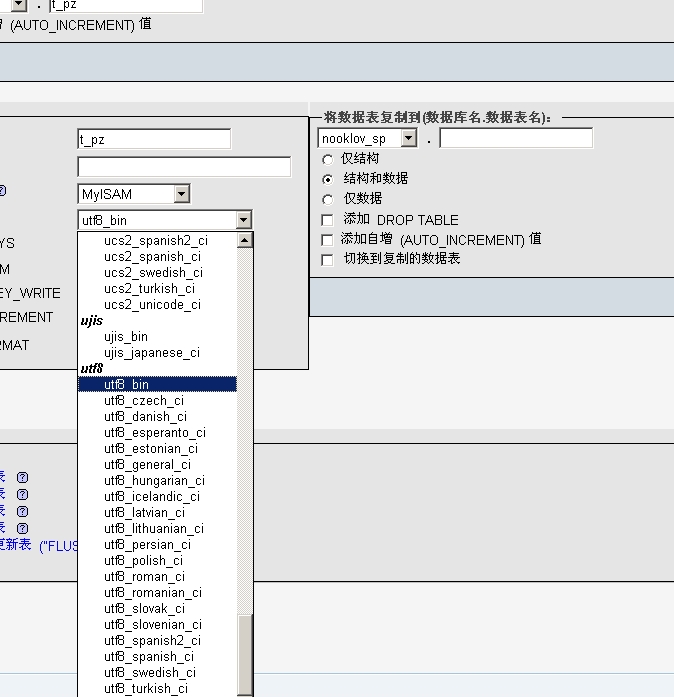Tick the 切换到复制的数据表 checkbox
The width and height of the screenshot is (674, 697).
pos(327,260)
